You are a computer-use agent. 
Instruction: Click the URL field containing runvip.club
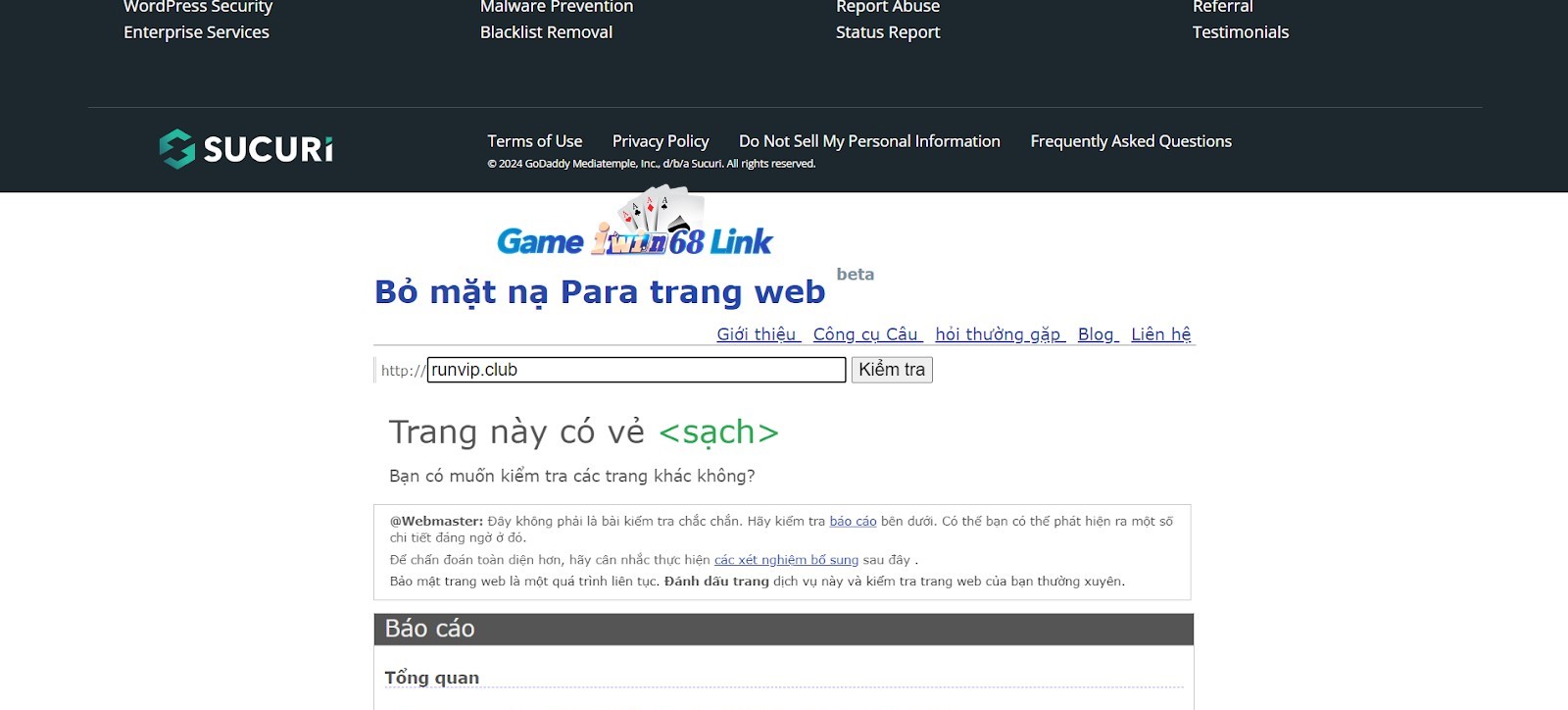tap(636, 370)
